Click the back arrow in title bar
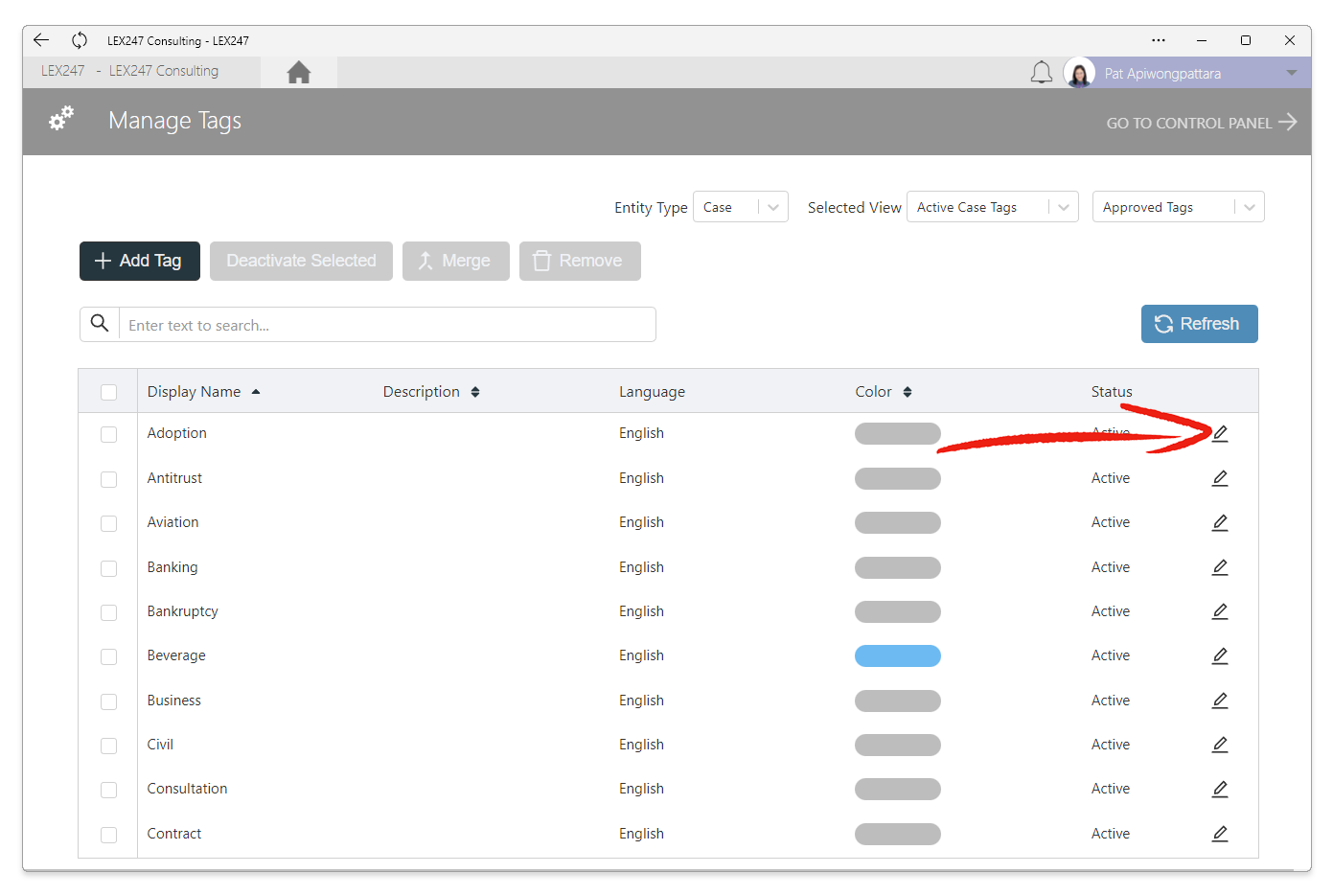The height and width of the screenshot is (896, 1333). pyautogui.click(x=41, y=40)
